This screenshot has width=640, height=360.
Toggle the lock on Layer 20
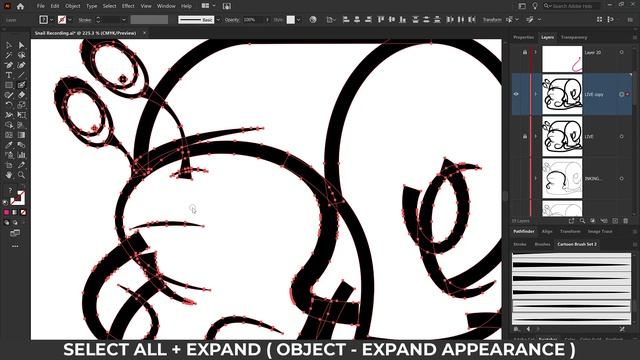tap(525, 52)
